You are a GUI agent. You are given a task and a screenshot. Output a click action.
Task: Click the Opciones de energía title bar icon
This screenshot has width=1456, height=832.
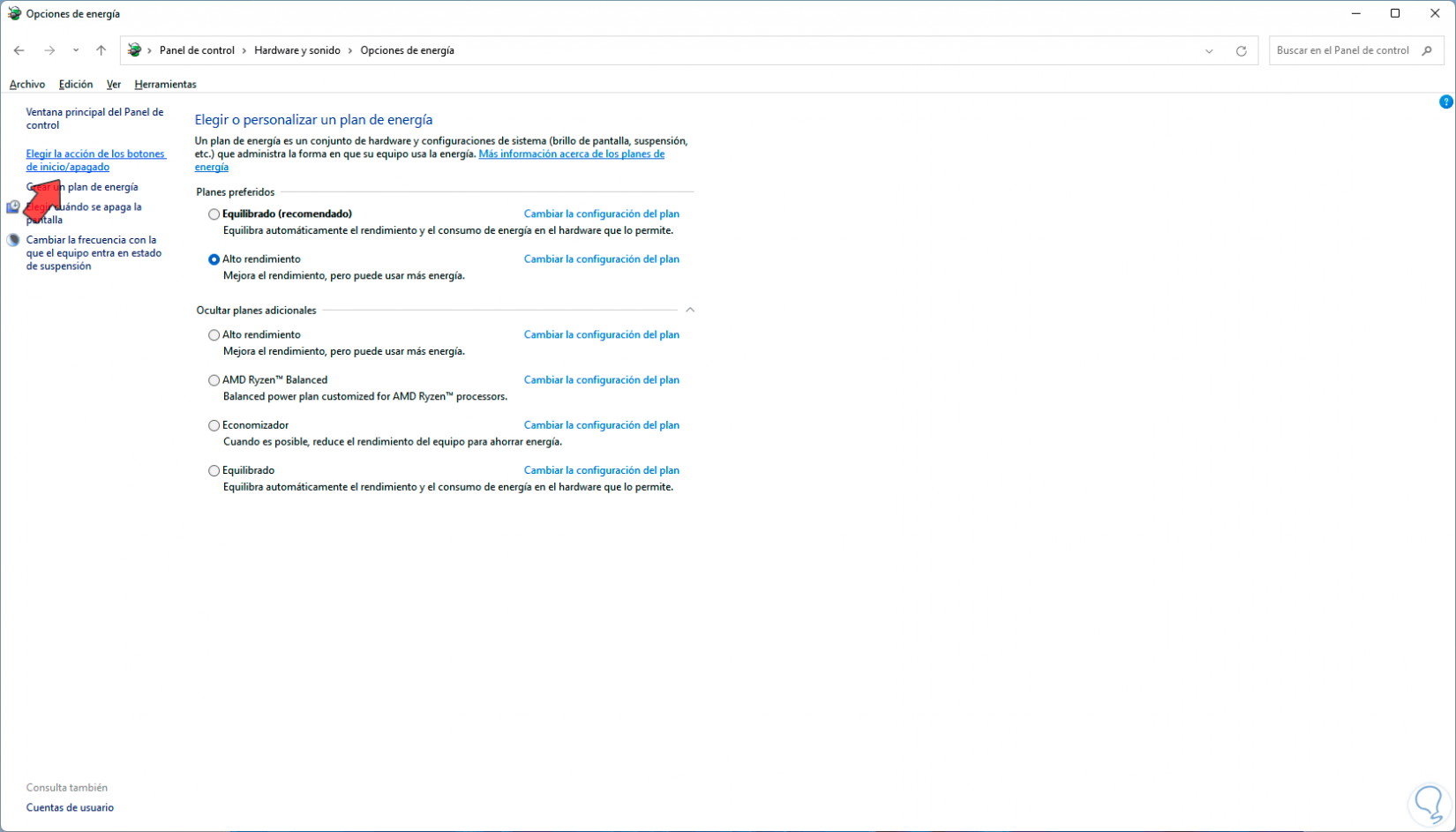point(14,13)
